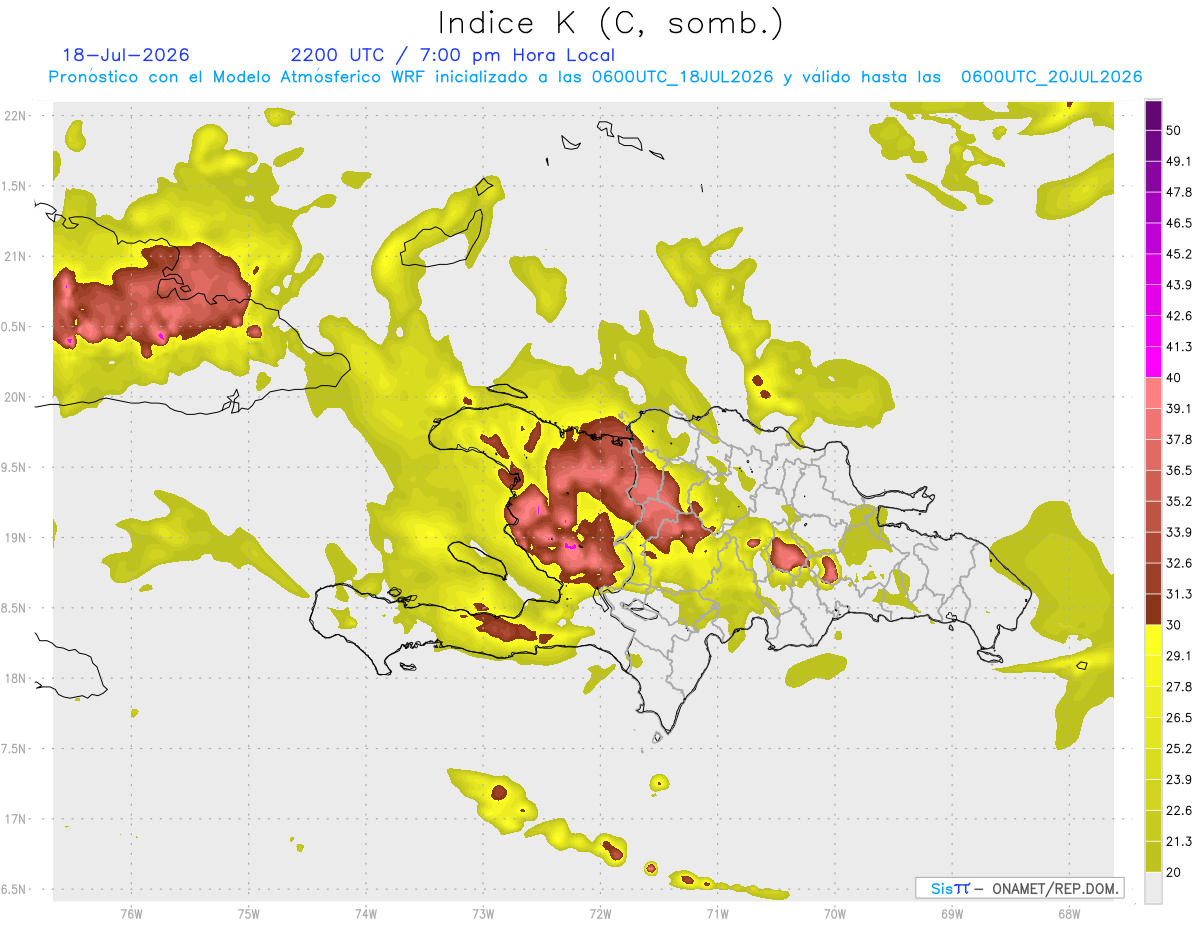Pick the dark purple colorbar segment above 50
Viewport: 1200px width, 927px height.
[x=1153, y=115]
